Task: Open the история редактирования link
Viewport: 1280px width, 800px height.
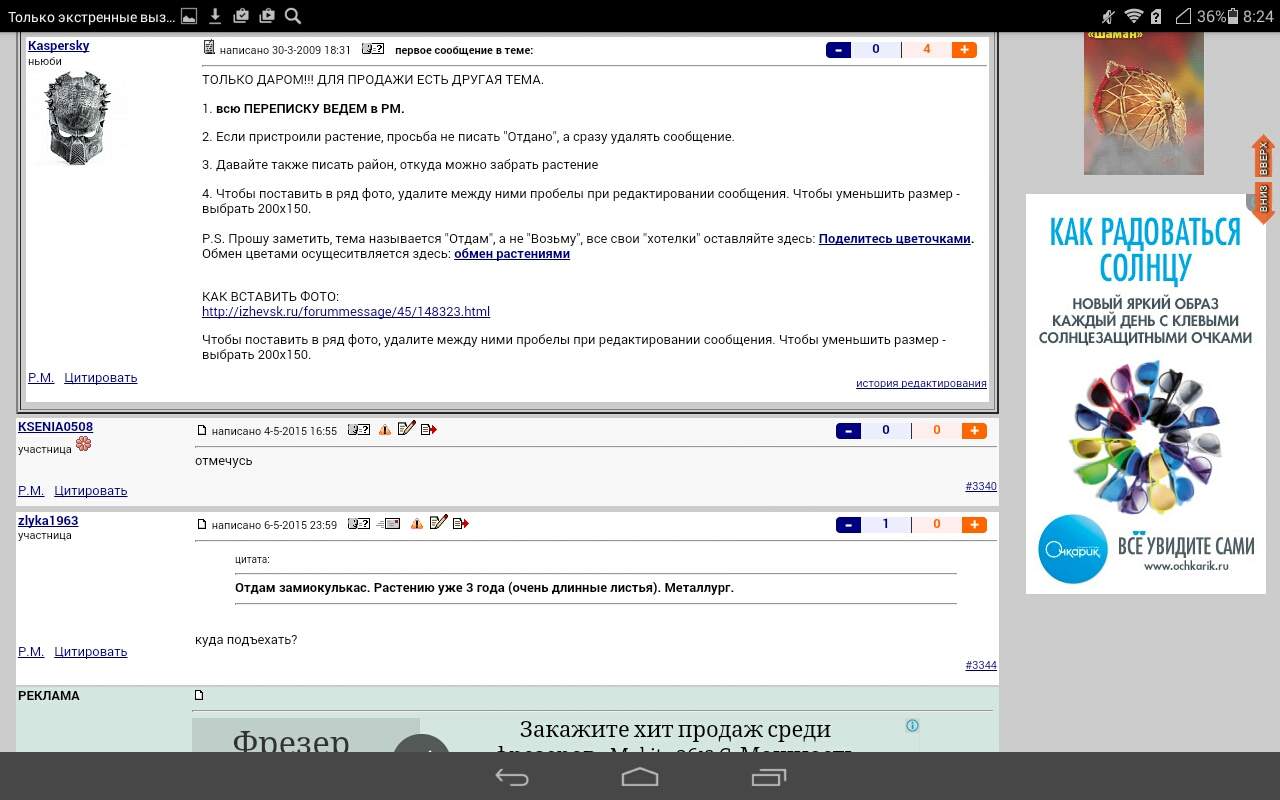Action: click(x=921, y=384)
